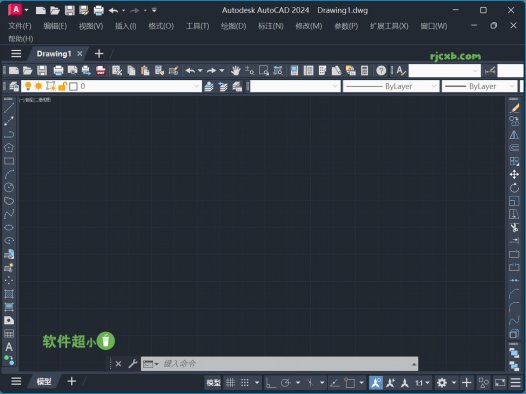Expand the redo history dropdown arrow
This screenshot has height=394, width=526.
(222, 70)
